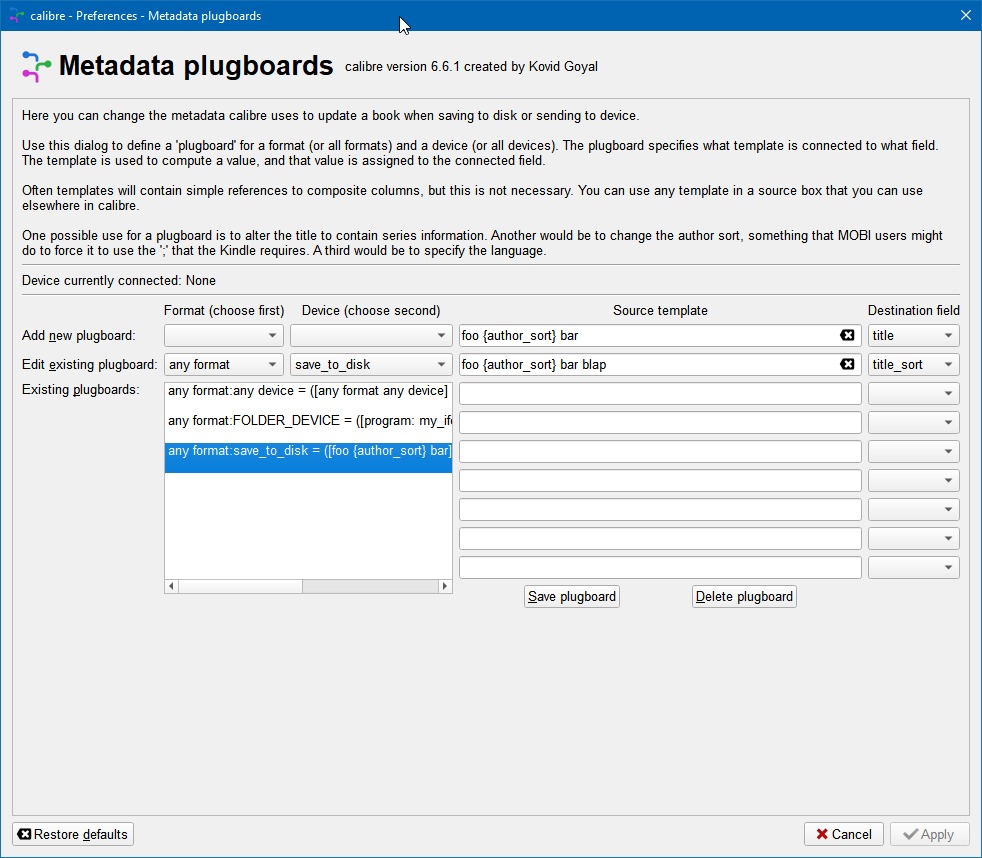Image resolution: width=982 pixels, height=858 pixels.
Task: Open the Add new plugboard Device dropdown
Action: coord(371,336)
